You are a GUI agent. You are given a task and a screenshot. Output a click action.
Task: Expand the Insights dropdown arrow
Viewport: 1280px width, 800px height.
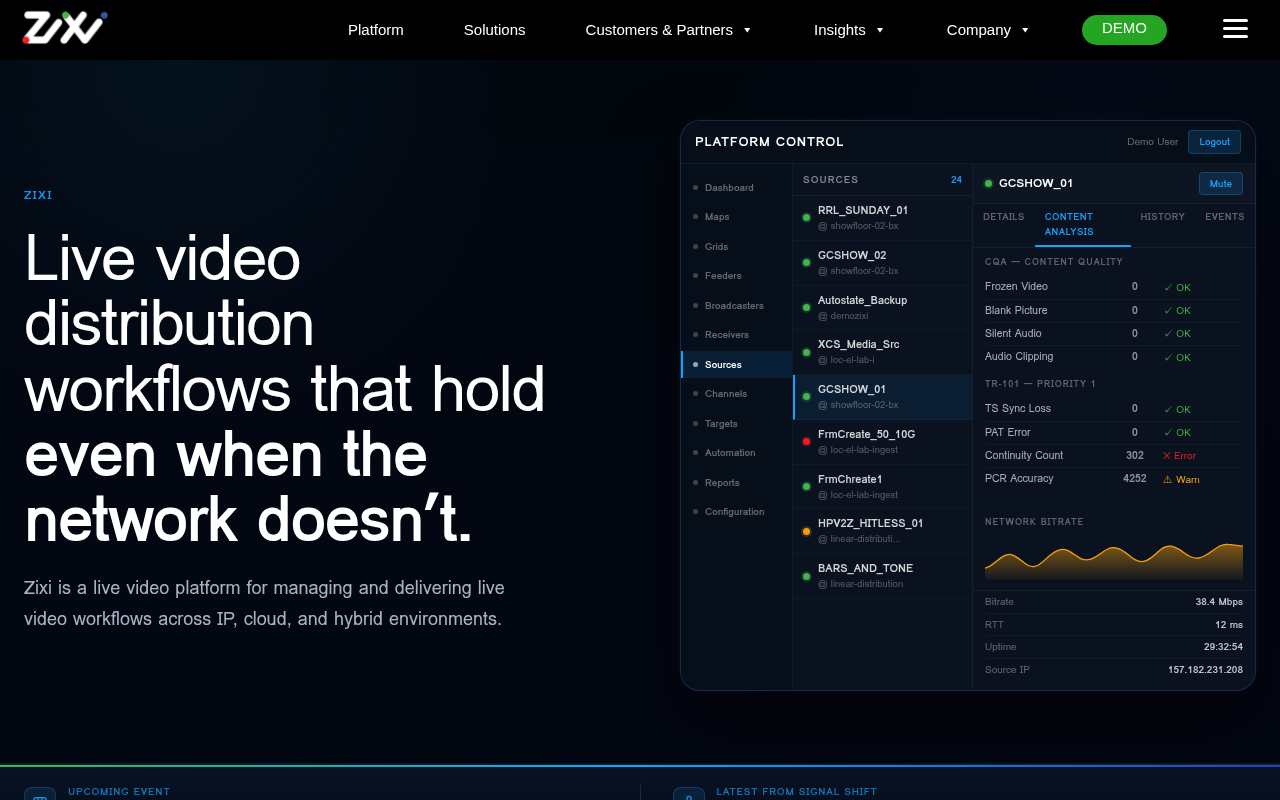point(880,30)
